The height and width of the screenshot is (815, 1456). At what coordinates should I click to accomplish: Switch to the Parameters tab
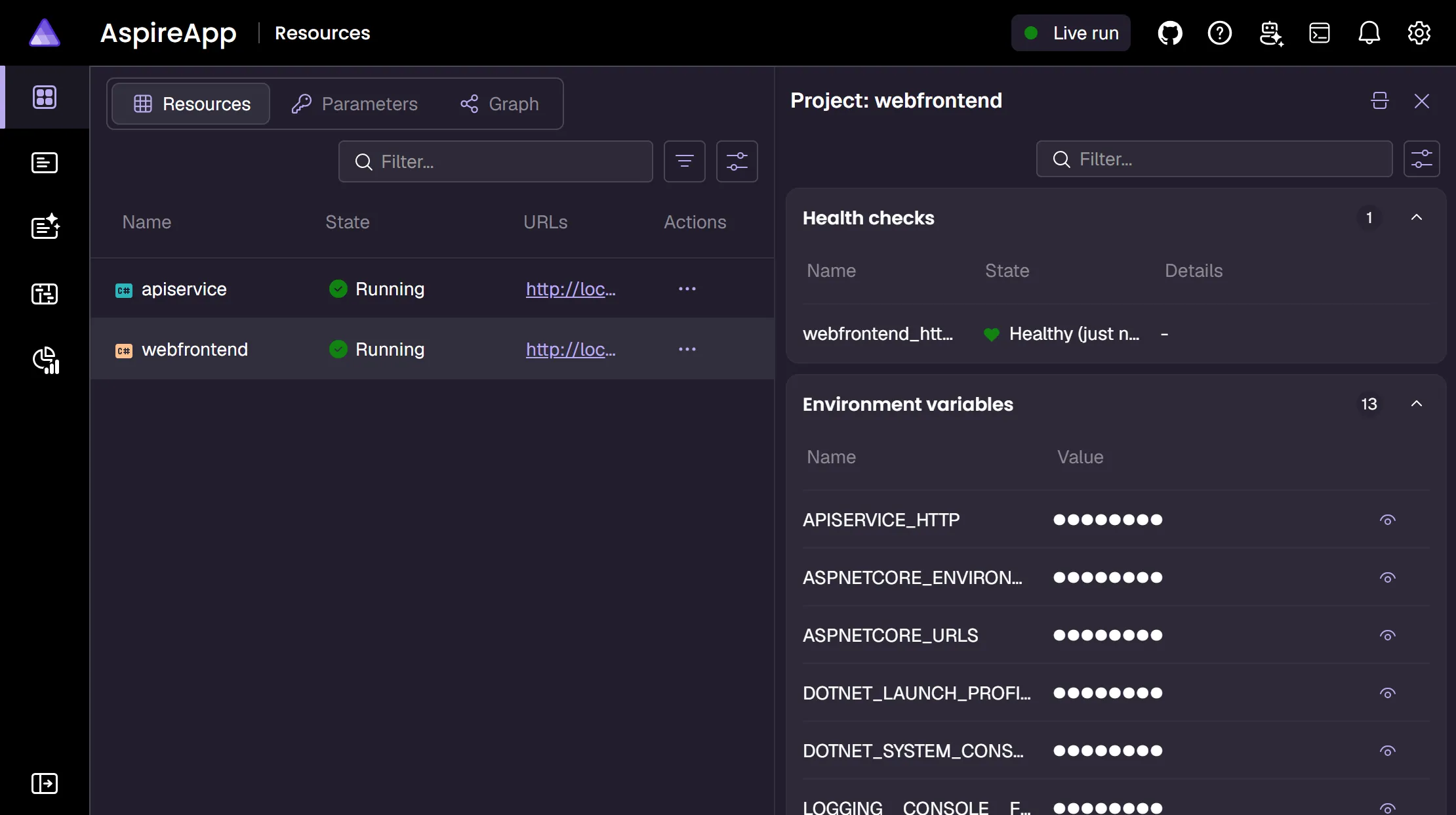point(354,104)
